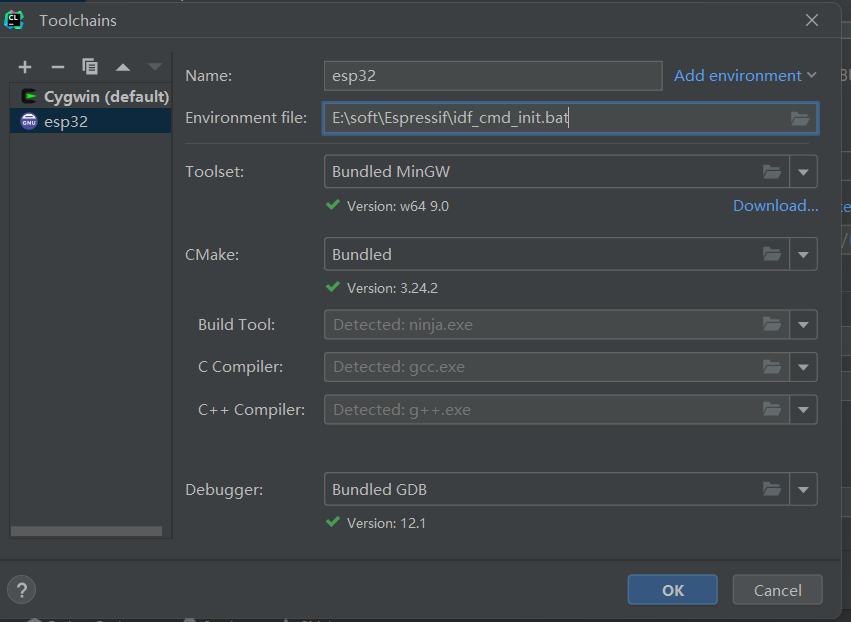Move toolchain up in the list
Image resolution: width=851 pixels, height=622 pixels.
pos(122,67)
